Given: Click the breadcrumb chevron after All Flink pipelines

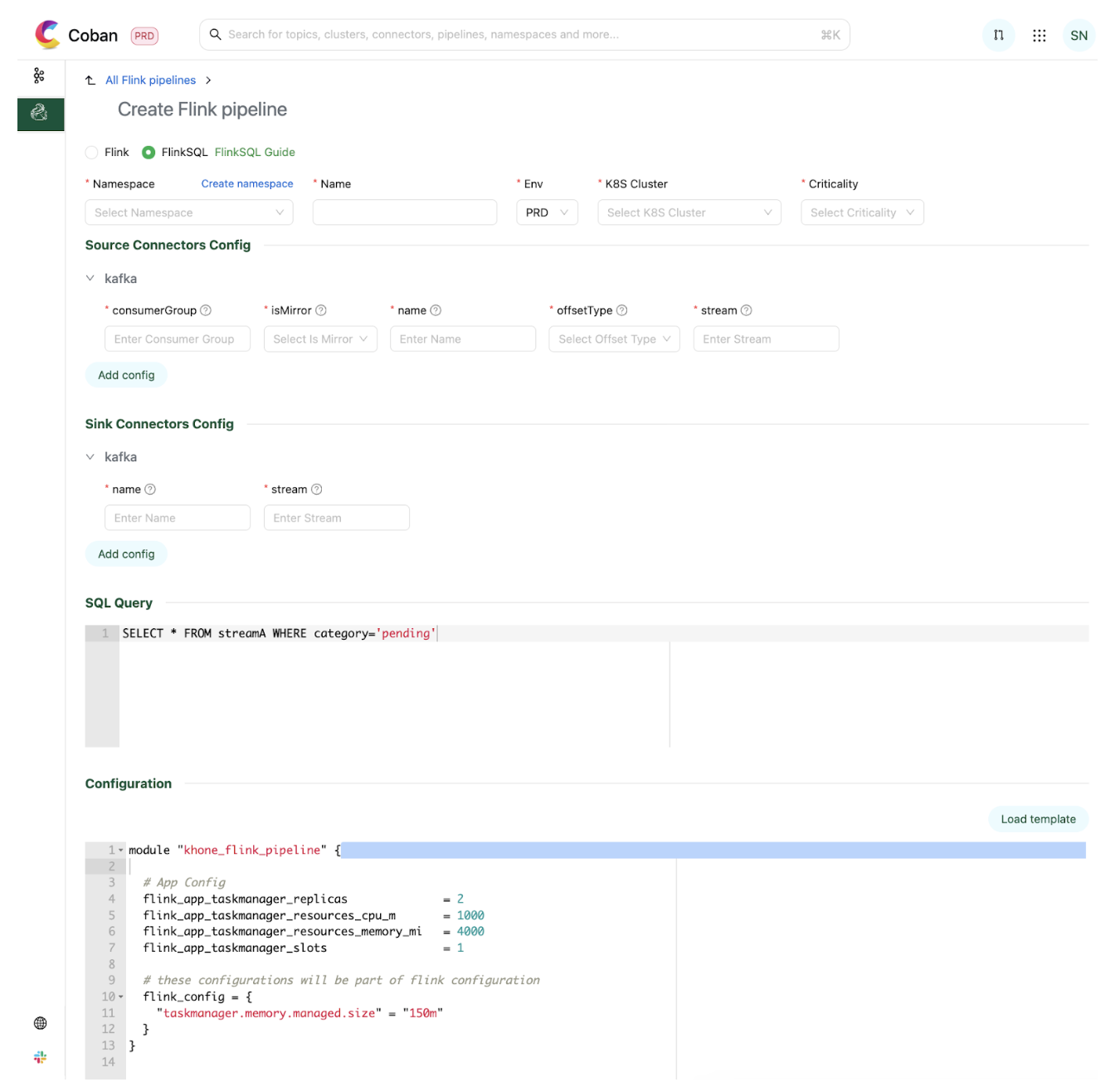Looking at the screenshot, I should [208, 80].
